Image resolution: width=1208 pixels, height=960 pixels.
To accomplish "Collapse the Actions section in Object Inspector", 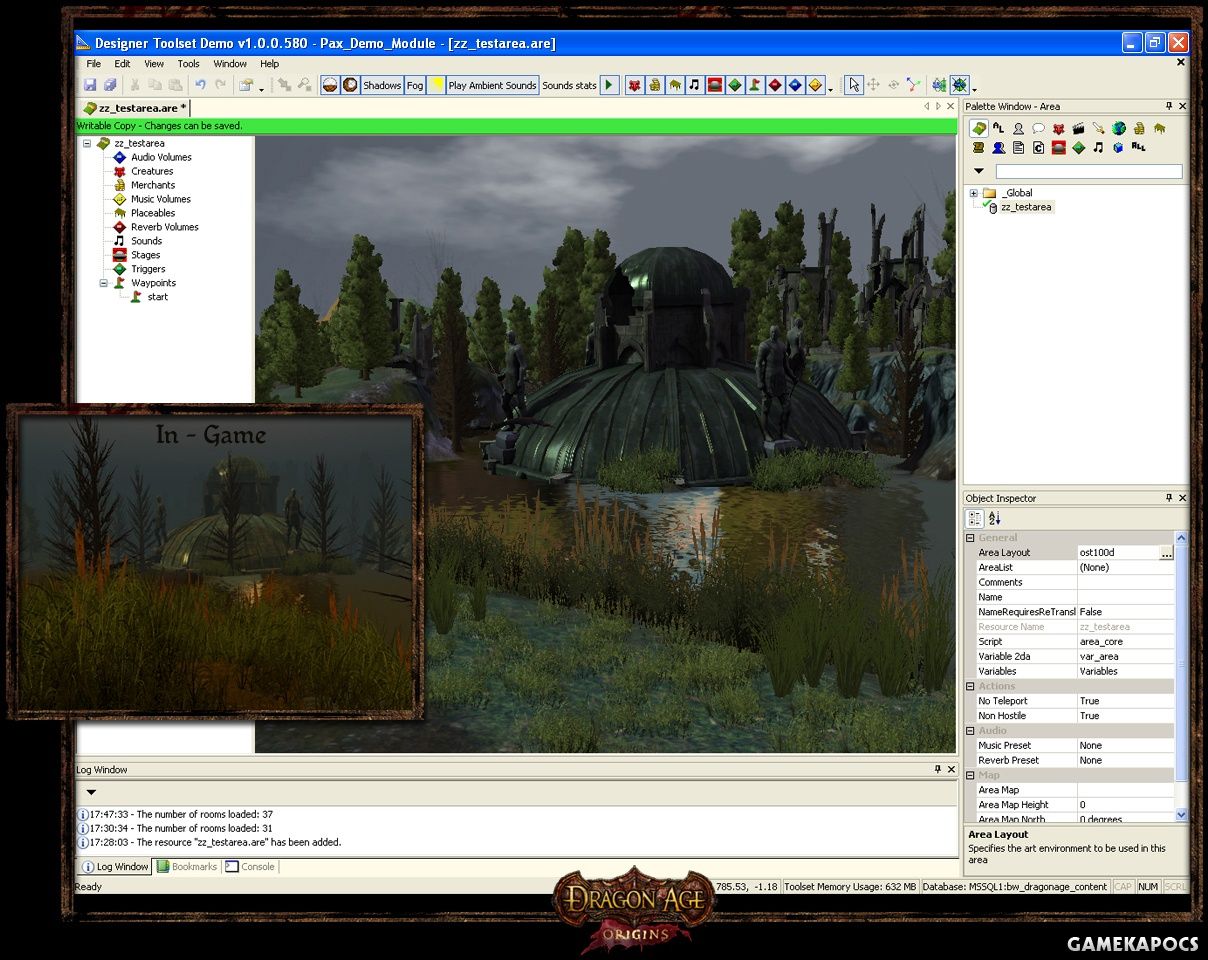I will click(970, 686).
